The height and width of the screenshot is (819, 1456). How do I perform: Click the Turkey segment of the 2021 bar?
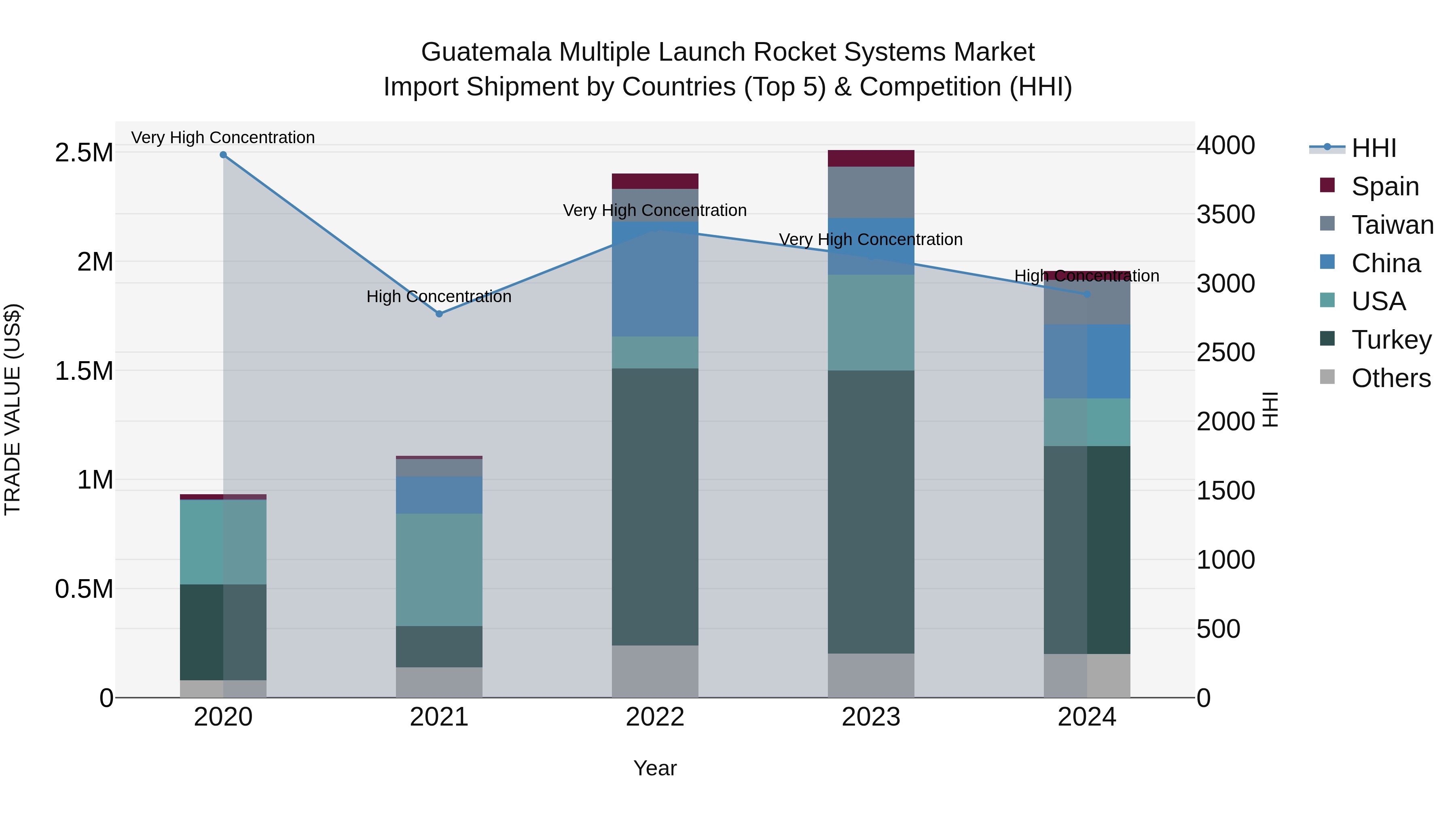[439, 647]
